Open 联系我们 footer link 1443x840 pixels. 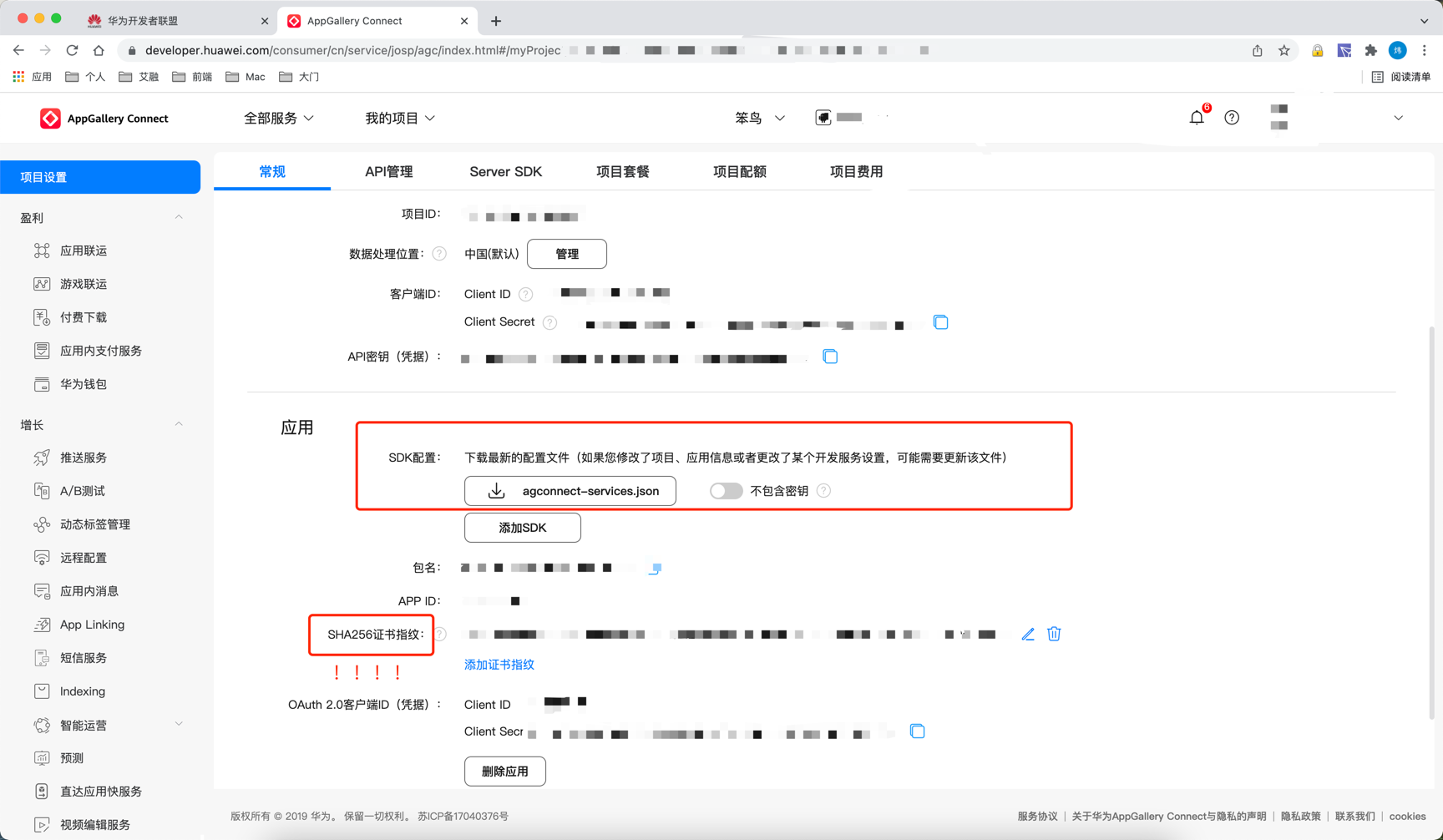tap(1355, 817)
